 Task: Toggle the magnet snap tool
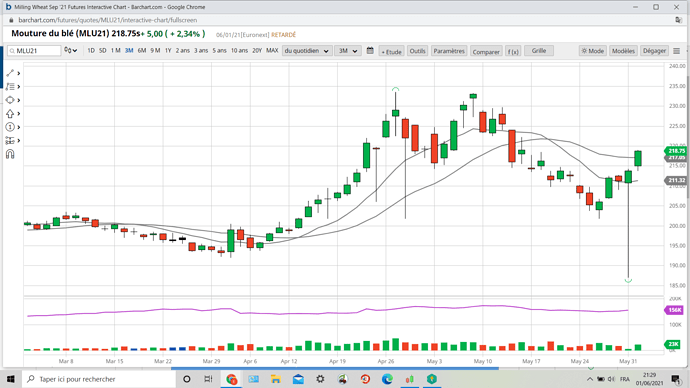point(10,154)
